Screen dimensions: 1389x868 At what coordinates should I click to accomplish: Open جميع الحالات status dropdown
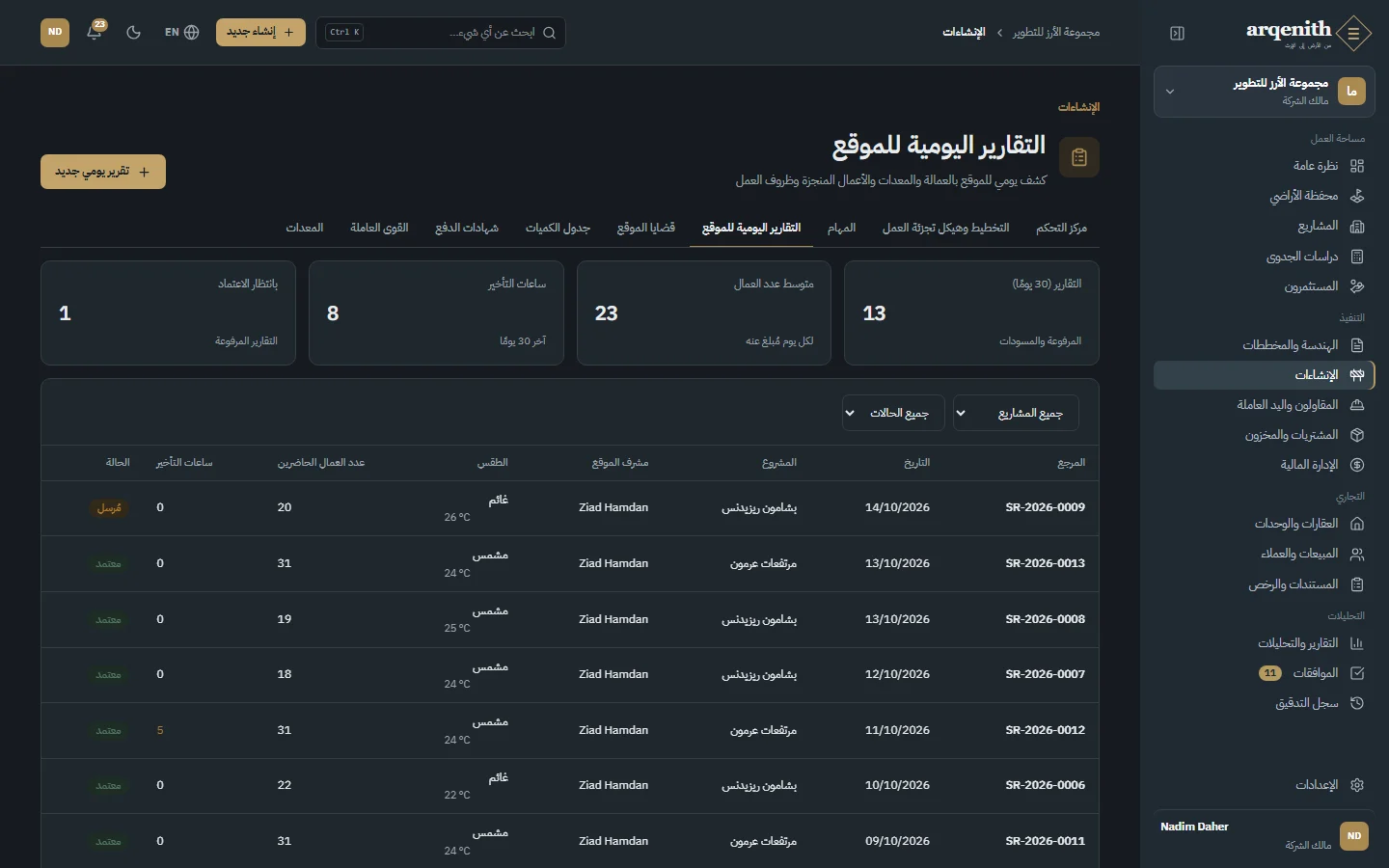pos(892,413)
